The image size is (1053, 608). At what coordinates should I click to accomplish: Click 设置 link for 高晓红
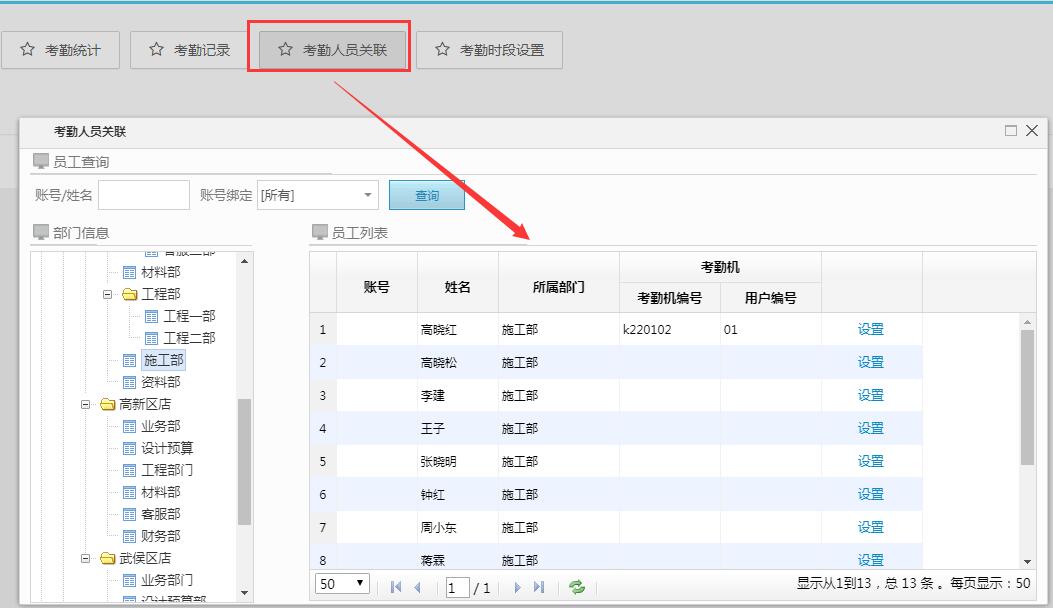870,329
